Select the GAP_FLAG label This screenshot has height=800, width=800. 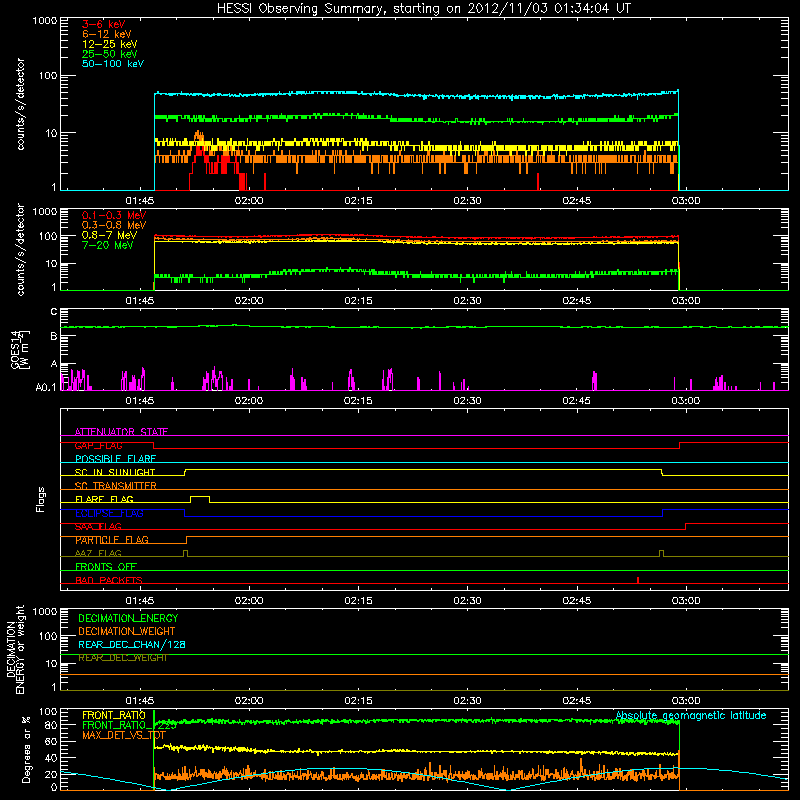98,445
